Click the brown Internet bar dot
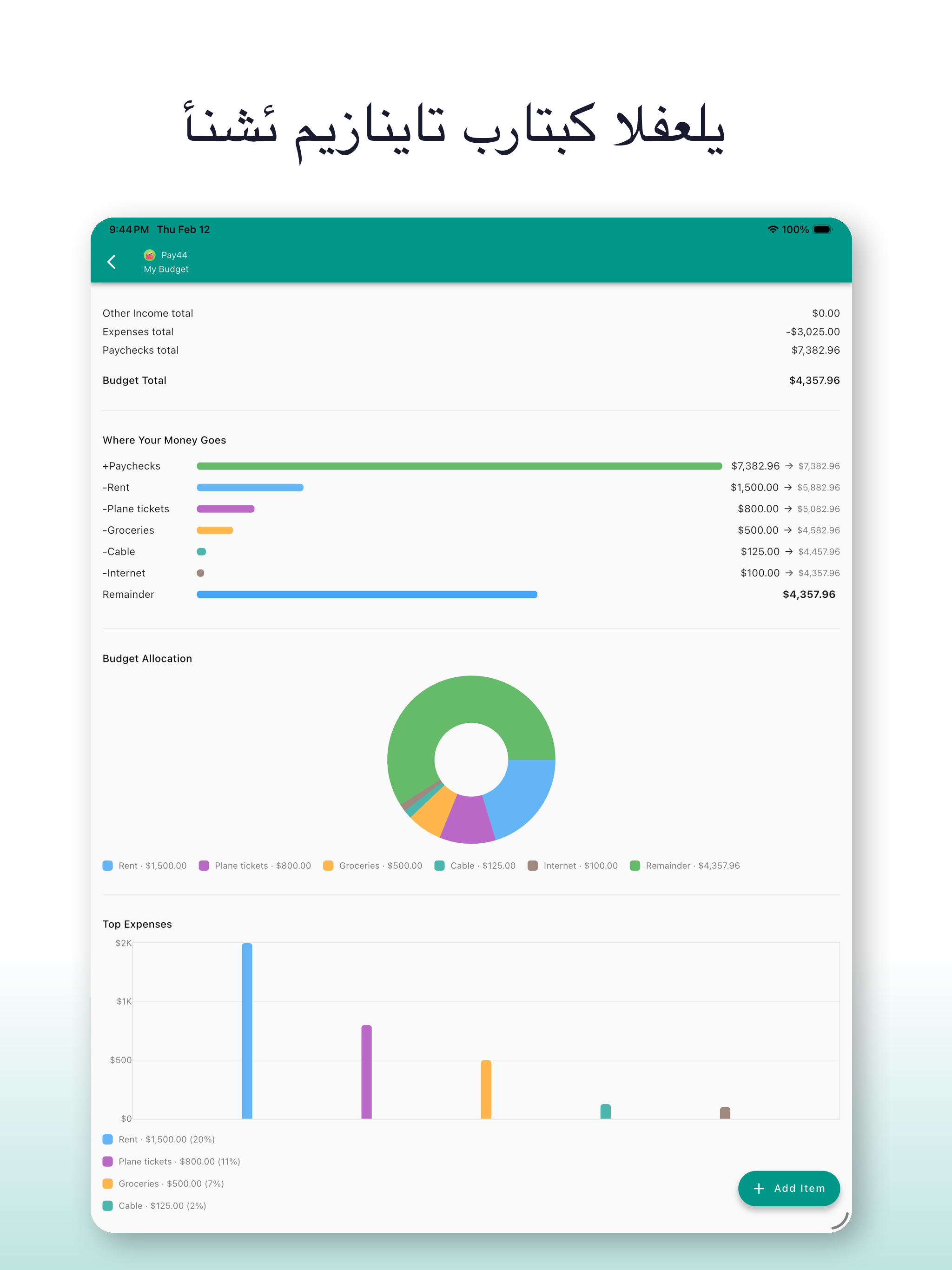 click(x=200, y=573)
